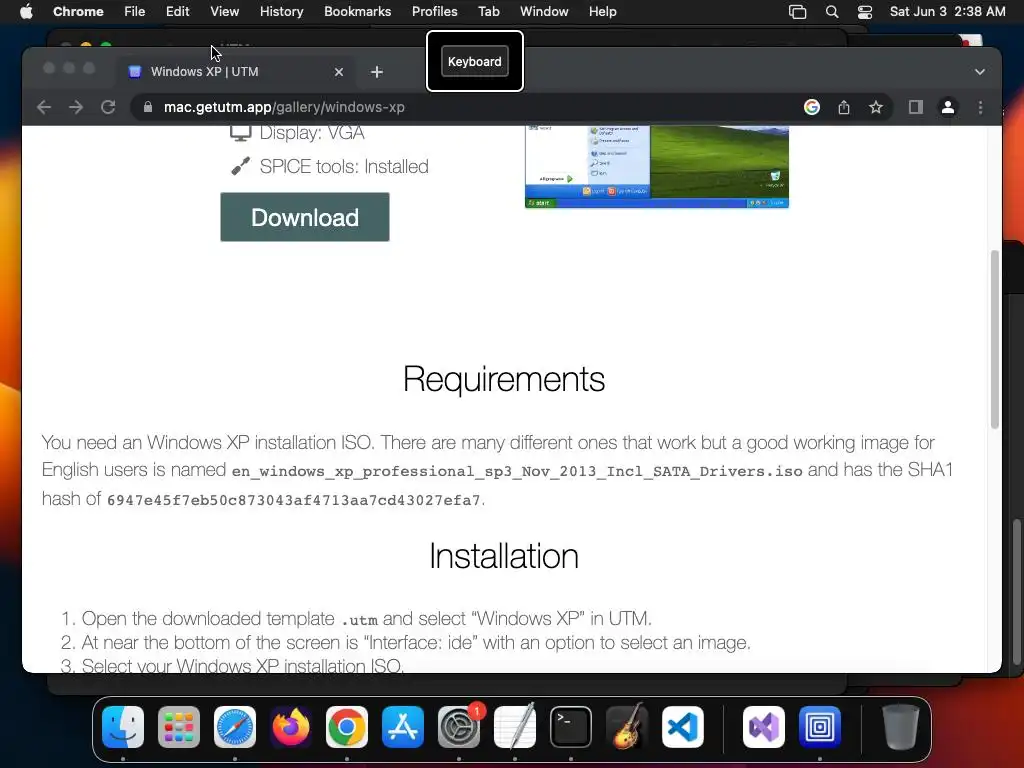Open the History menu
Image resolution: width=1024 pixels, height=768 pixels.
tap(281, 12)
